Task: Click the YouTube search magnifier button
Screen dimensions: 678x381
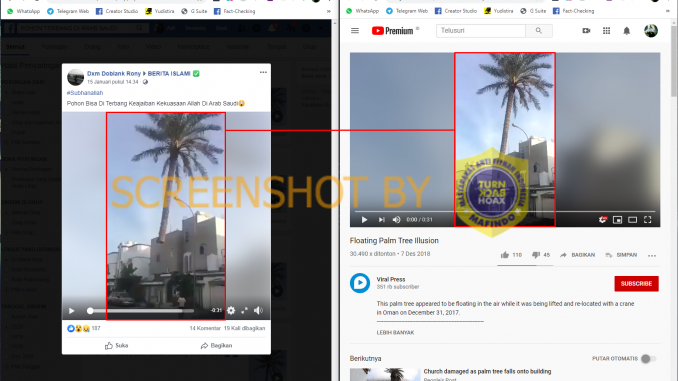Action: [539, 31]
